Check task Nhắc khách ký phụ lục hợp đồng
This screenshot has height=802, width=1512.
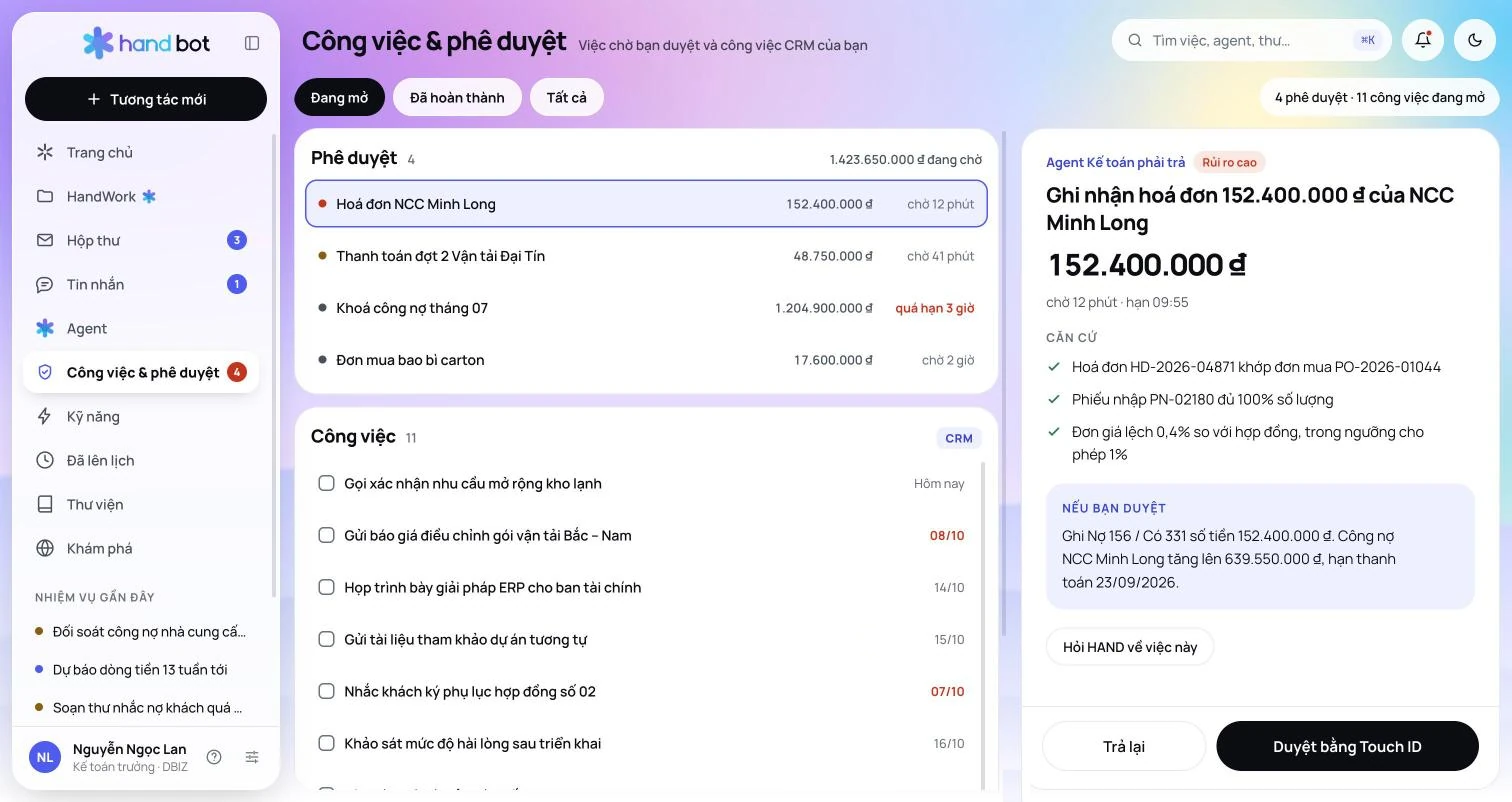click(x=326, y=691)
